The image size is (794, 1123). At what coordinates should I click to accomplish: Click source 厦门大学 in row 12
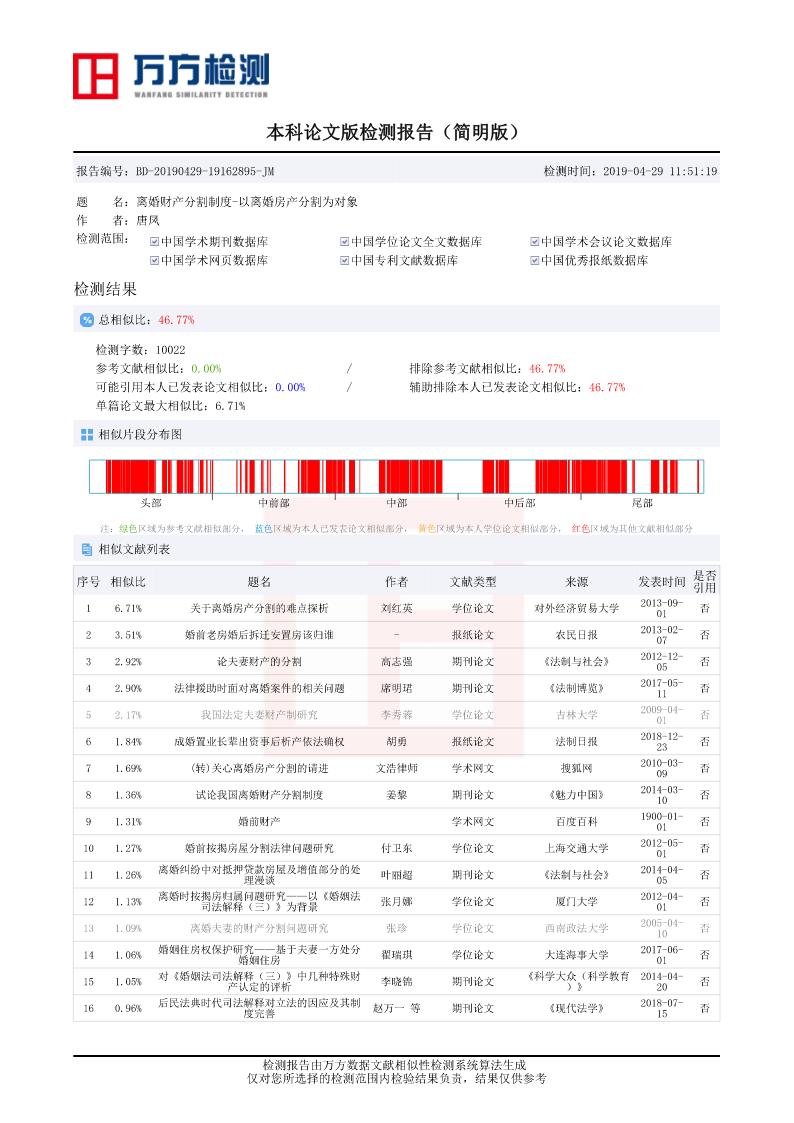pos(576,902)
